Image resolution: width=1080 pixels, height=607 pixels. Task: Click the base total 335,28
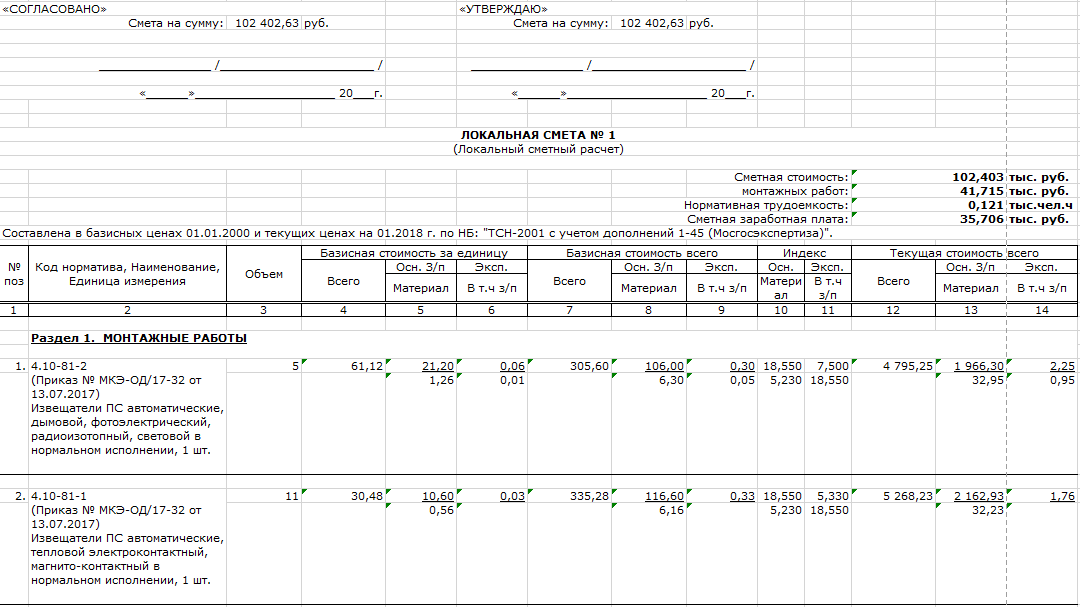590,496
